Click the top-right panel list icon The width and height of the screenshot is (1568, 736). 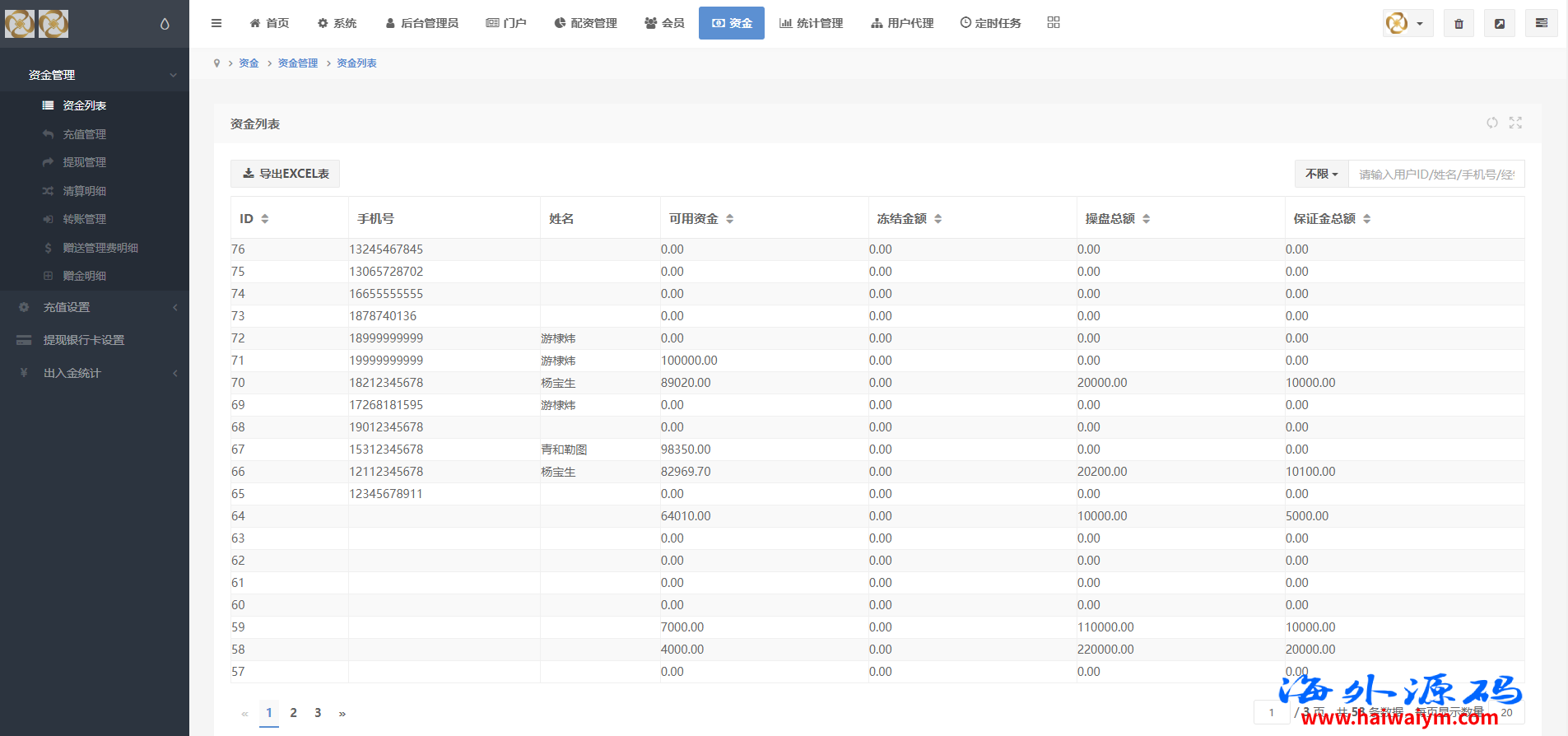click(x=1541, y=23)
